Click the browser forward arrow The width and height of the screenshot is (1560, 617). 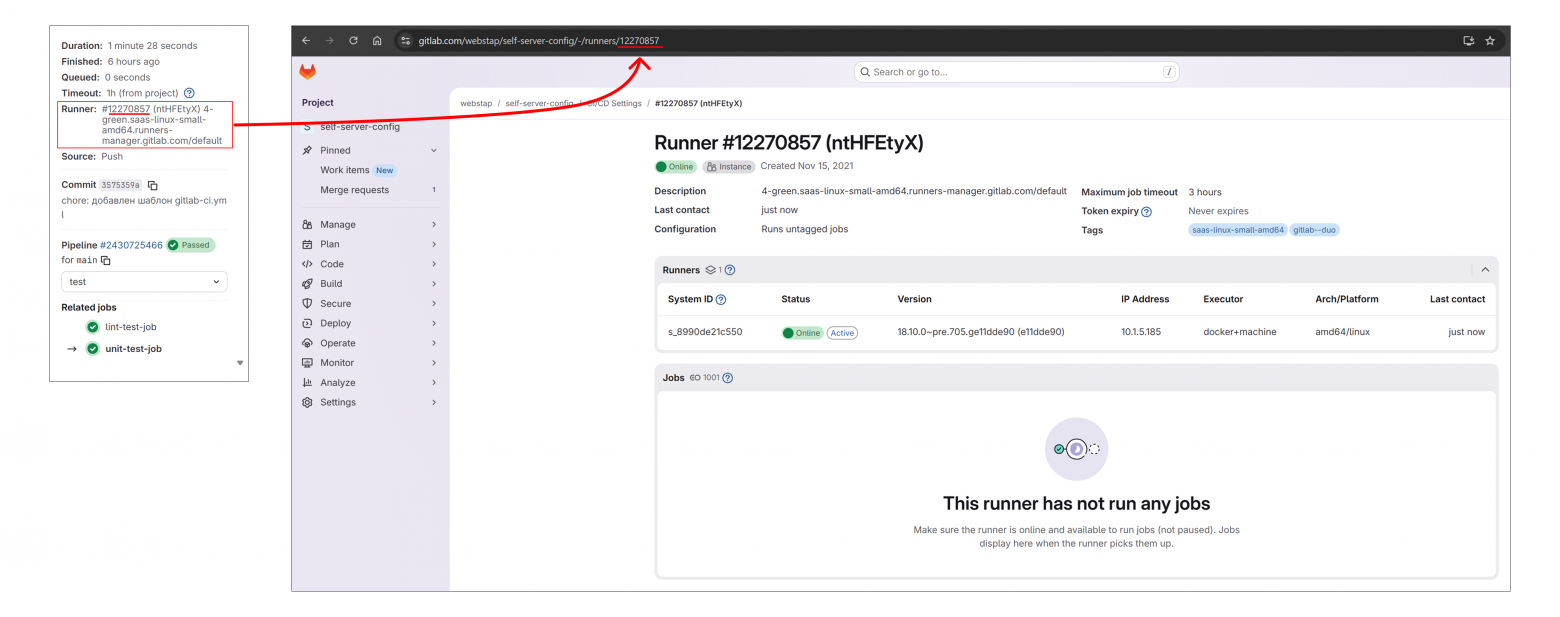329,41
